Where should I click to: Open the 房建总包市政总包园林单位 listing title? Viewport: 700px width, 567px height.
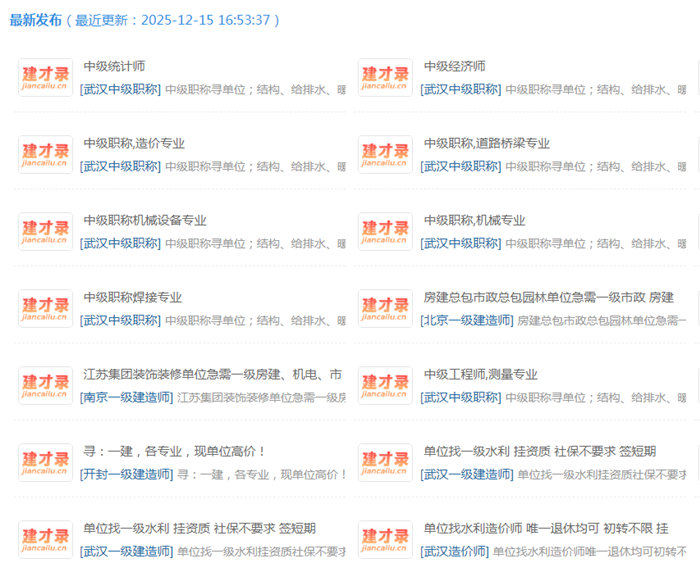point(548,298)
